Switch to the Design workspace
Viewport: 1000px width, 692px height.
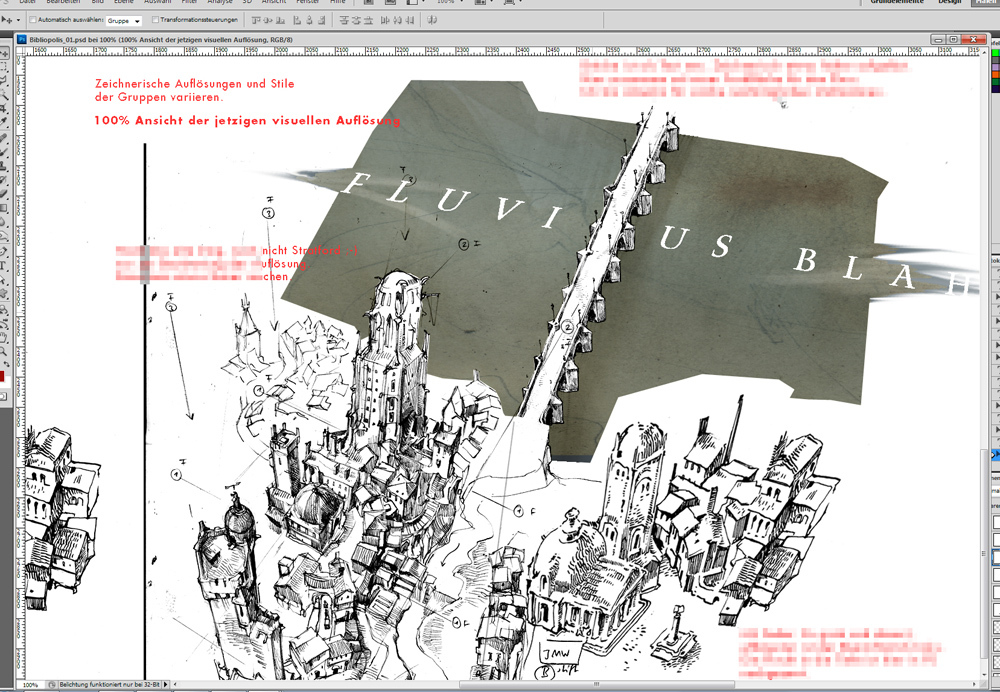(x=948, y=2)
